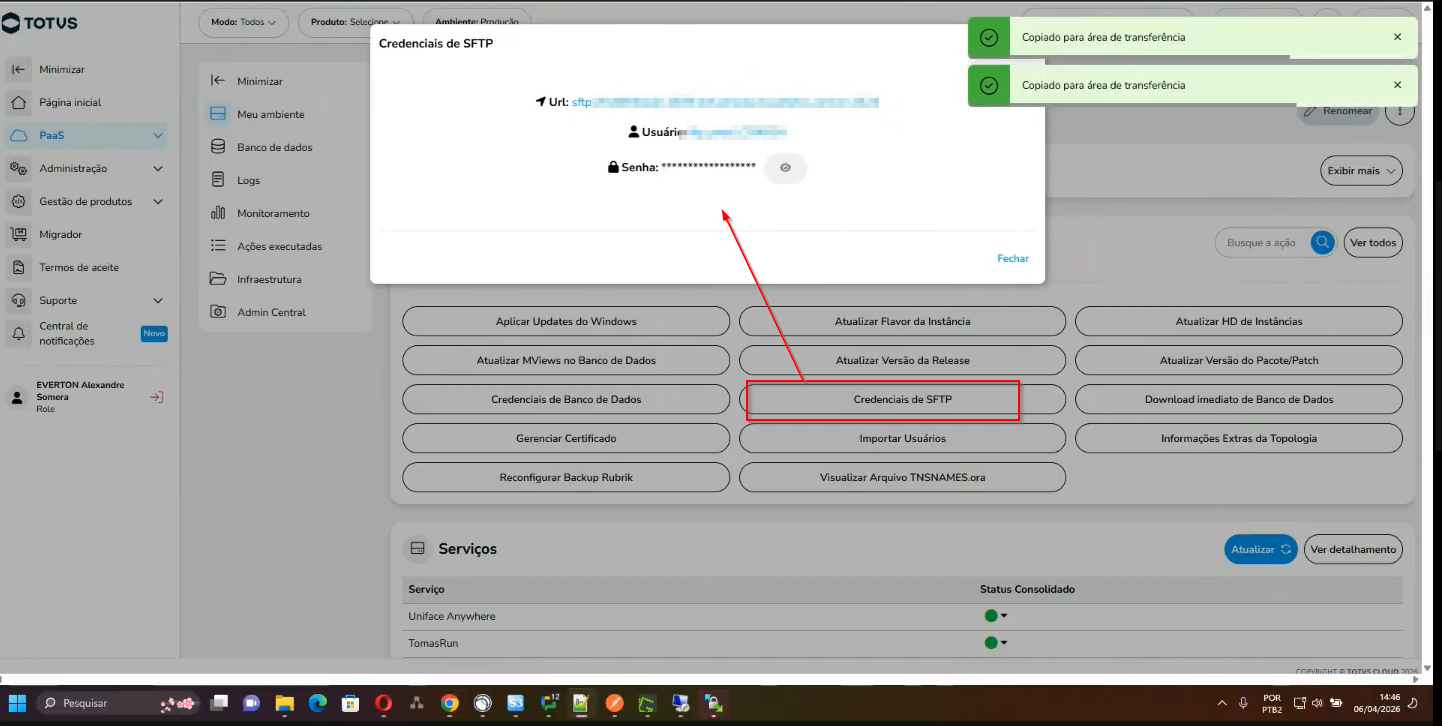
Task: Refresh services with Atualizar button
Action: tap(1260, 549)
